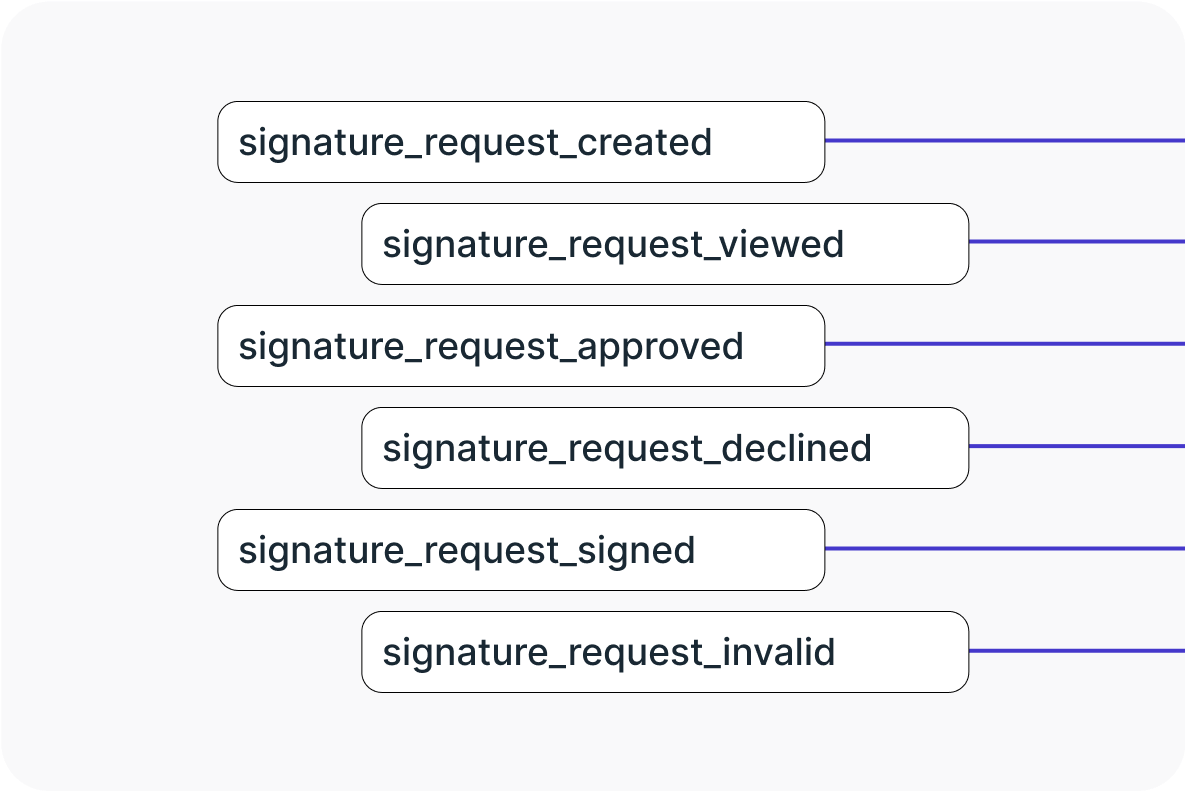Viewport: 1185px width, 791px height.
Task: Click the word "approved" in its event label
Action: click(x=662, y=346)
